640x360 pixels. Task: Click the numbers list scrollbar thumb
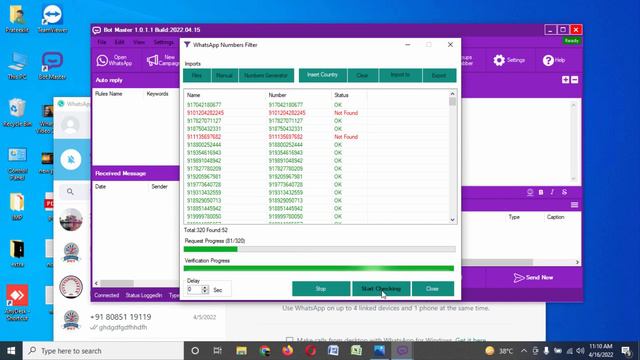[x=452, y=102]
